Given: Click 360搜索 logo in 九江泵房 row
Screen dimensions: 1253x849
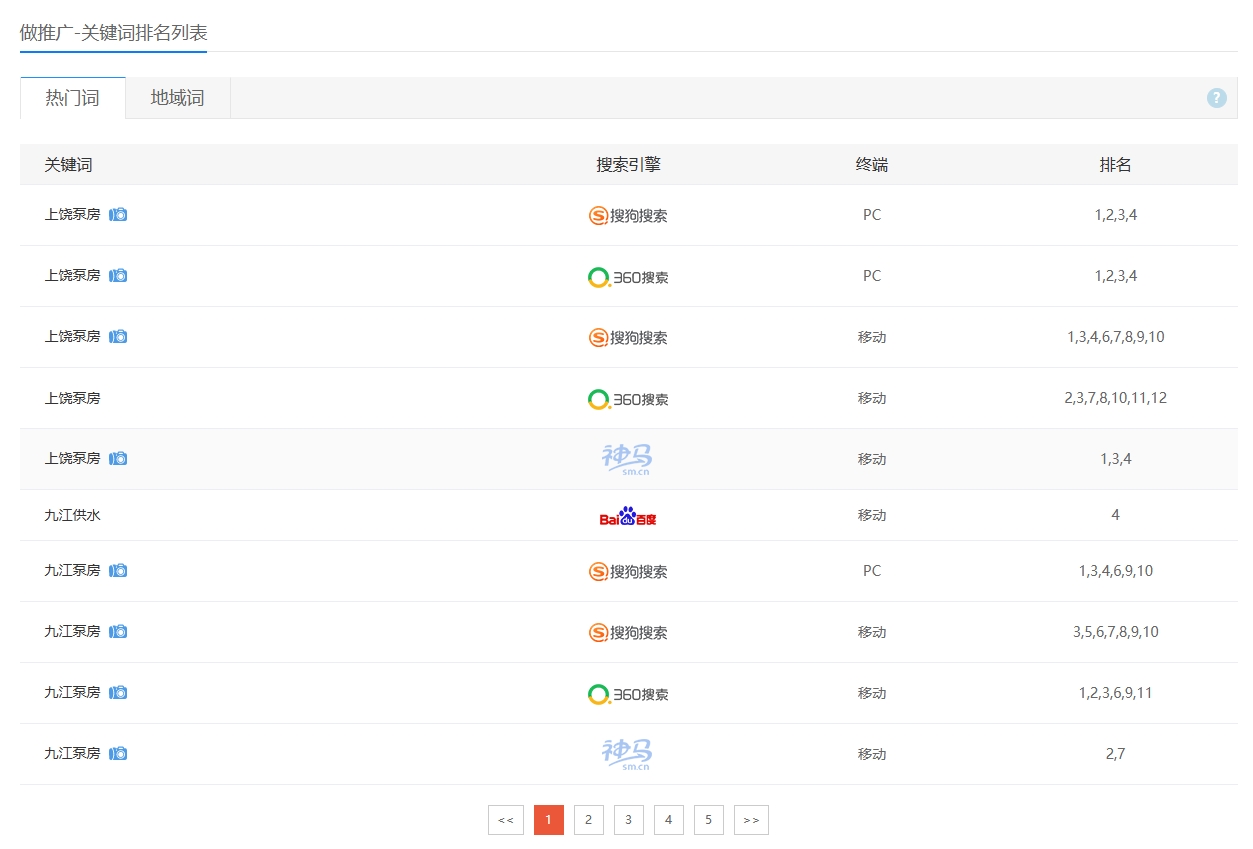Looking at the screenshot, I should coord(628,694).
